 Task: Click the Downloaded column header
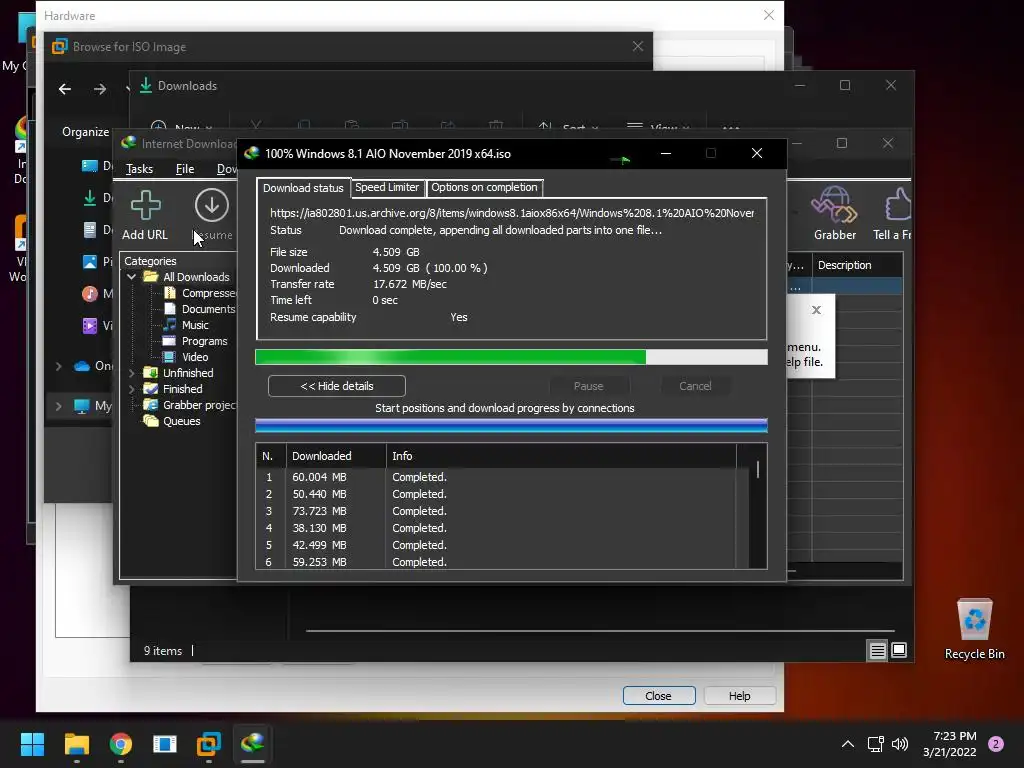pyautogui.click(x=336, y=456)
